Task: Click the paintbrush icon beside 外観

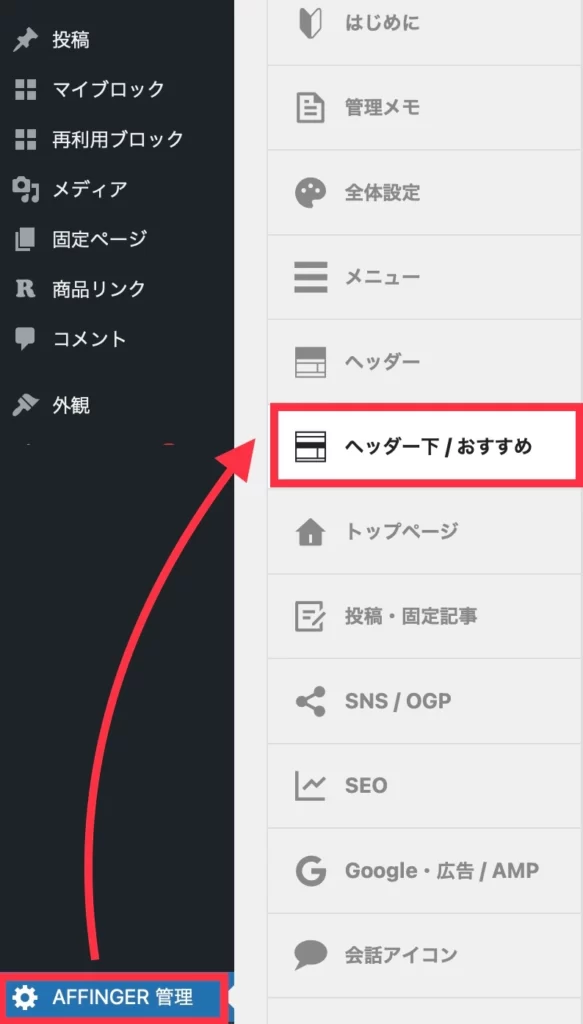Action: tap(25, 406)
